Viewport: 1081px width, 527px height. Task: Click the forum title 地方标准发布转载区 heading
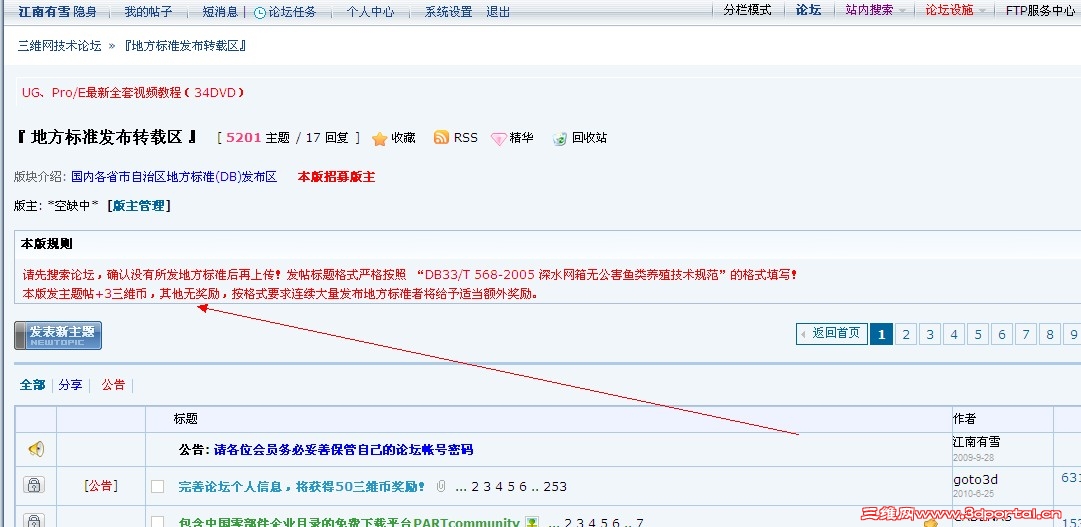pos(107,137)
